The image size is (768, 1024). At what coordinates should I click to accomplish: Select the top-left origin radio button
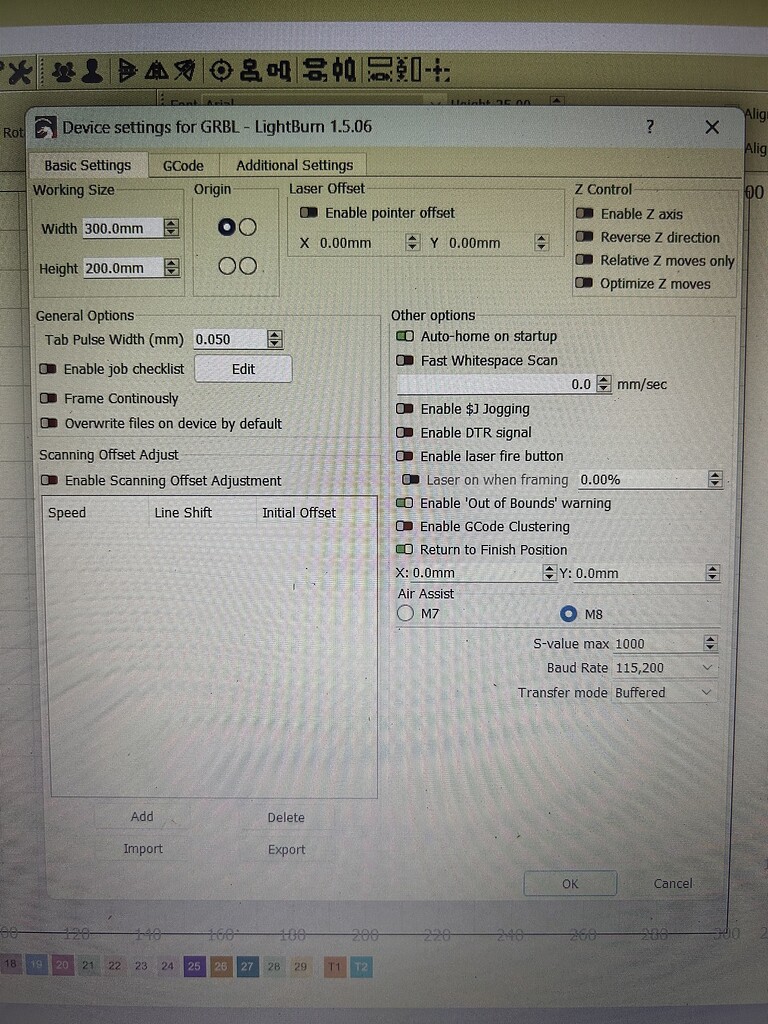227,227
